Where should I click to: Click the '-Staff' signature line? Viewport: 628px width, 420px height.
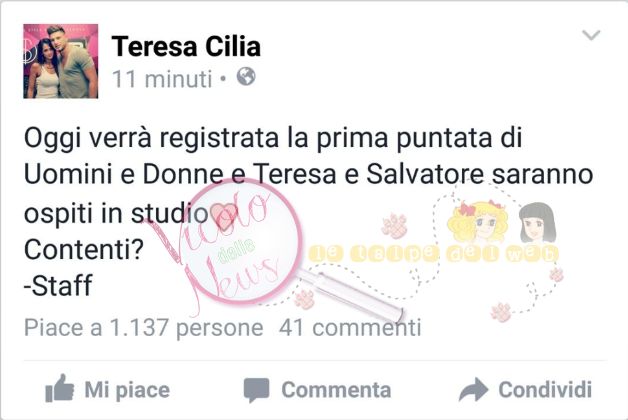[x=58, y=285]
